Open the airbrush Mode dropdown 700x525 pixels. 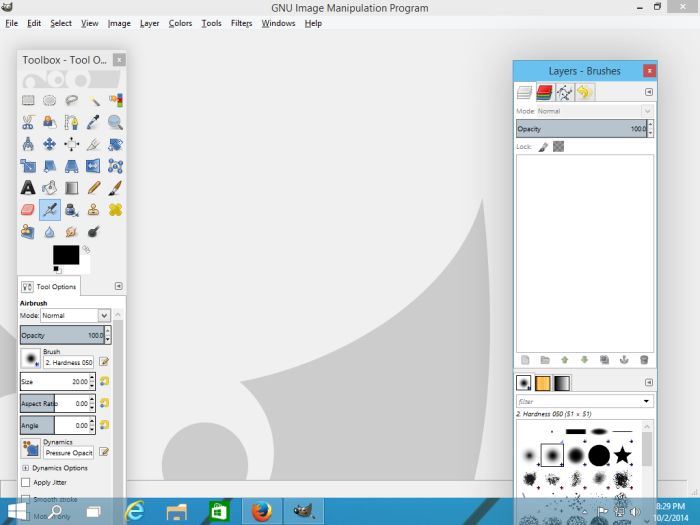(x=104, y=315)
